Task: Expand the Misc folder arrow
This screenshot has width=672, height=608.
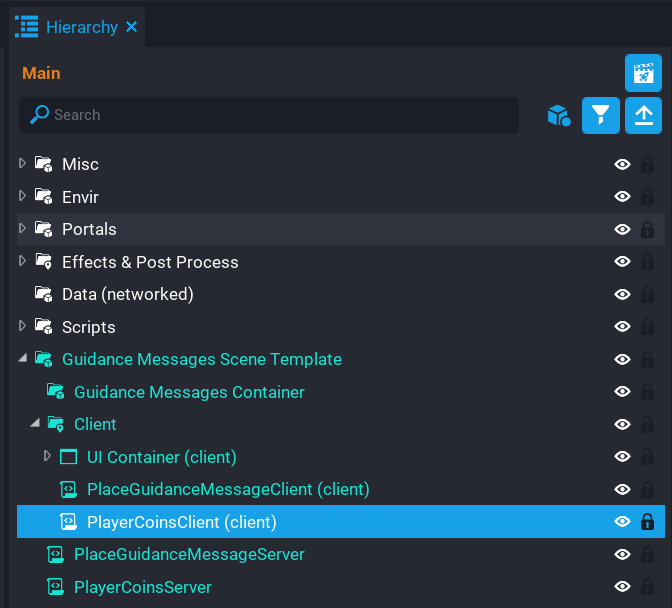Action: point(23,163)
